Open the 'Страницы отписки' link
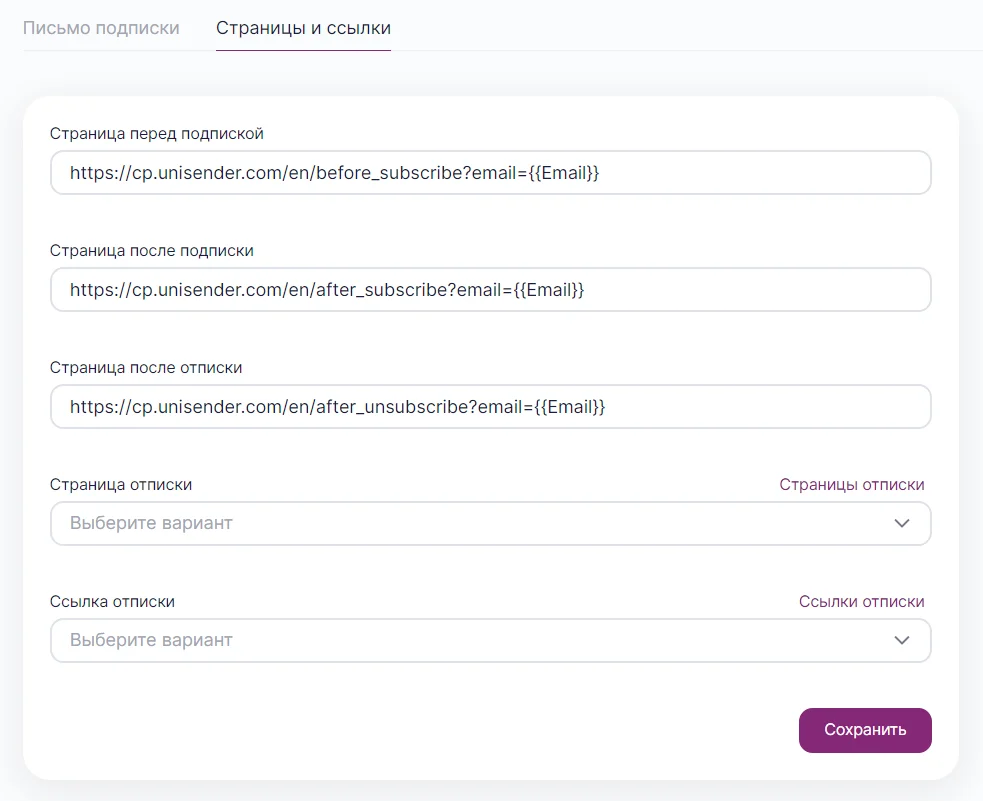 click(x=851, y=485)
